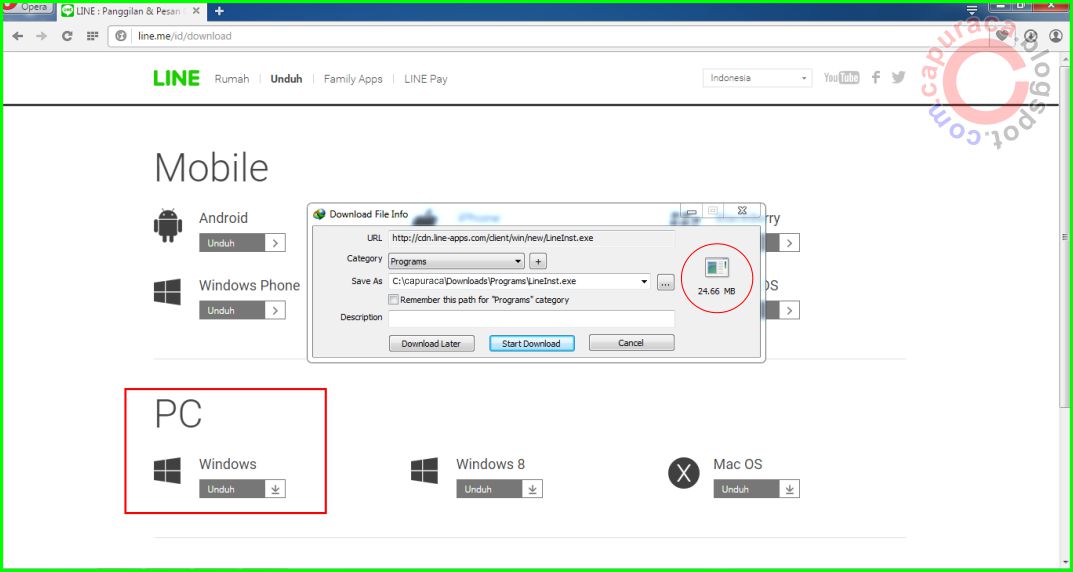Open LINE's Twitter bird icon
Screen dimensions: 1073x572
(899, 77)
